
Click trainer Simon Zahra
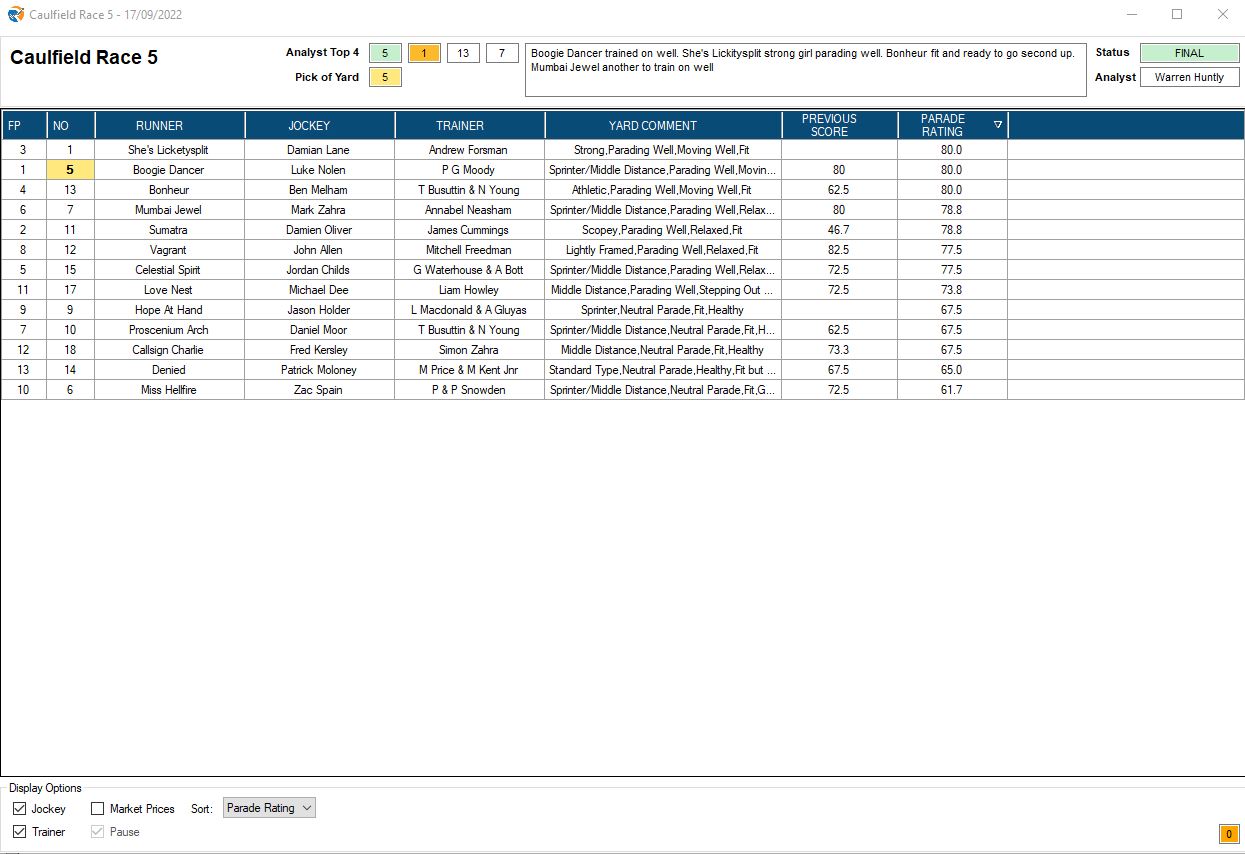(x=469, y=350)
